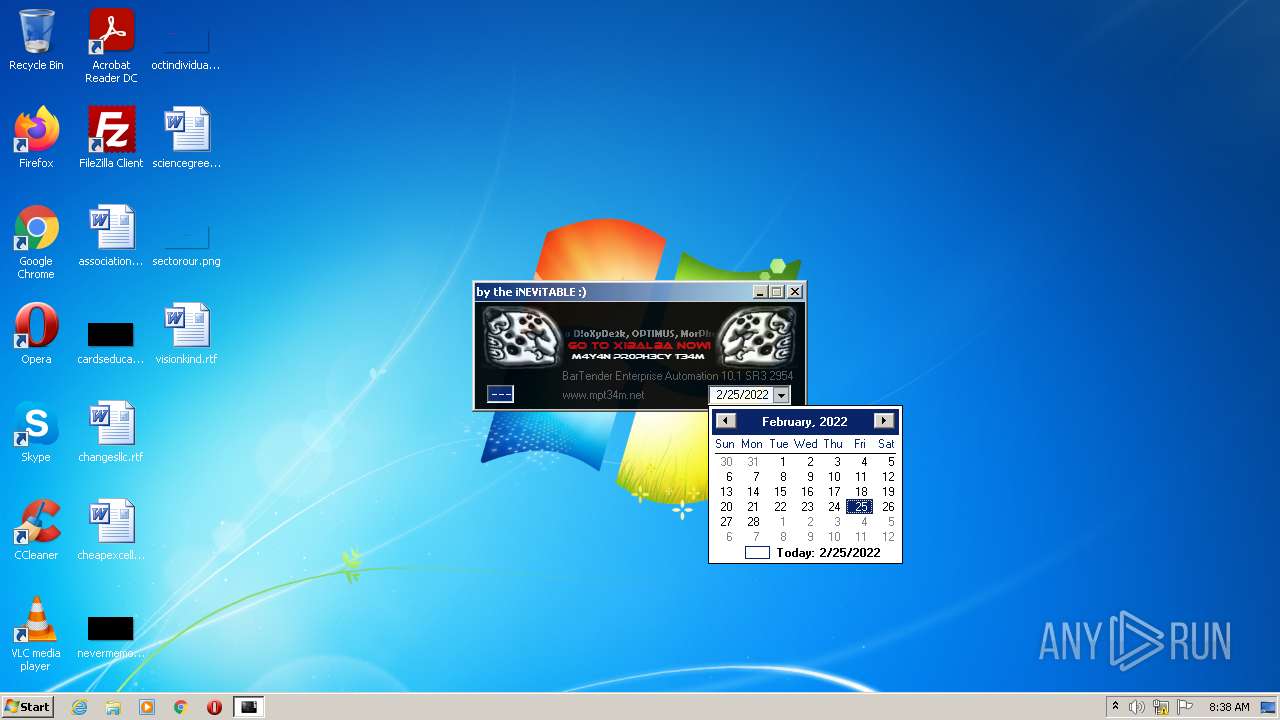Open the Firefox desktop shortcut
Image resolution: width=1280 pixels, height=720 pixels.
pos(36,138)
